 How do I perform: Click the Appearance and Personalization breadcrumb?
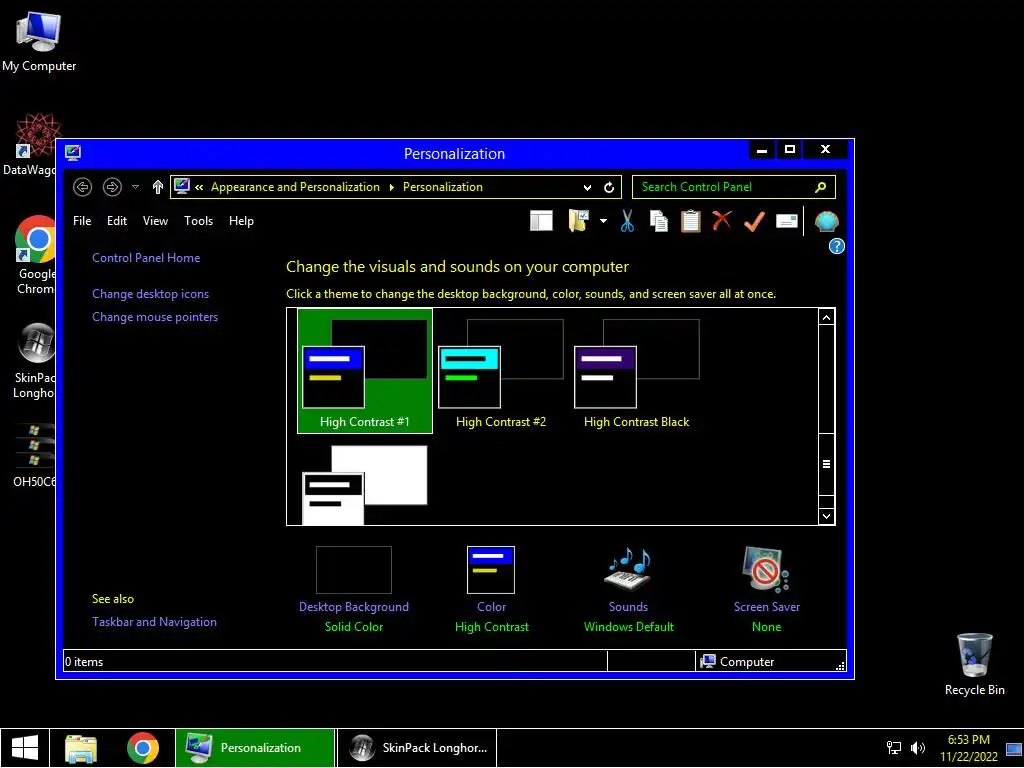point(295,187)
